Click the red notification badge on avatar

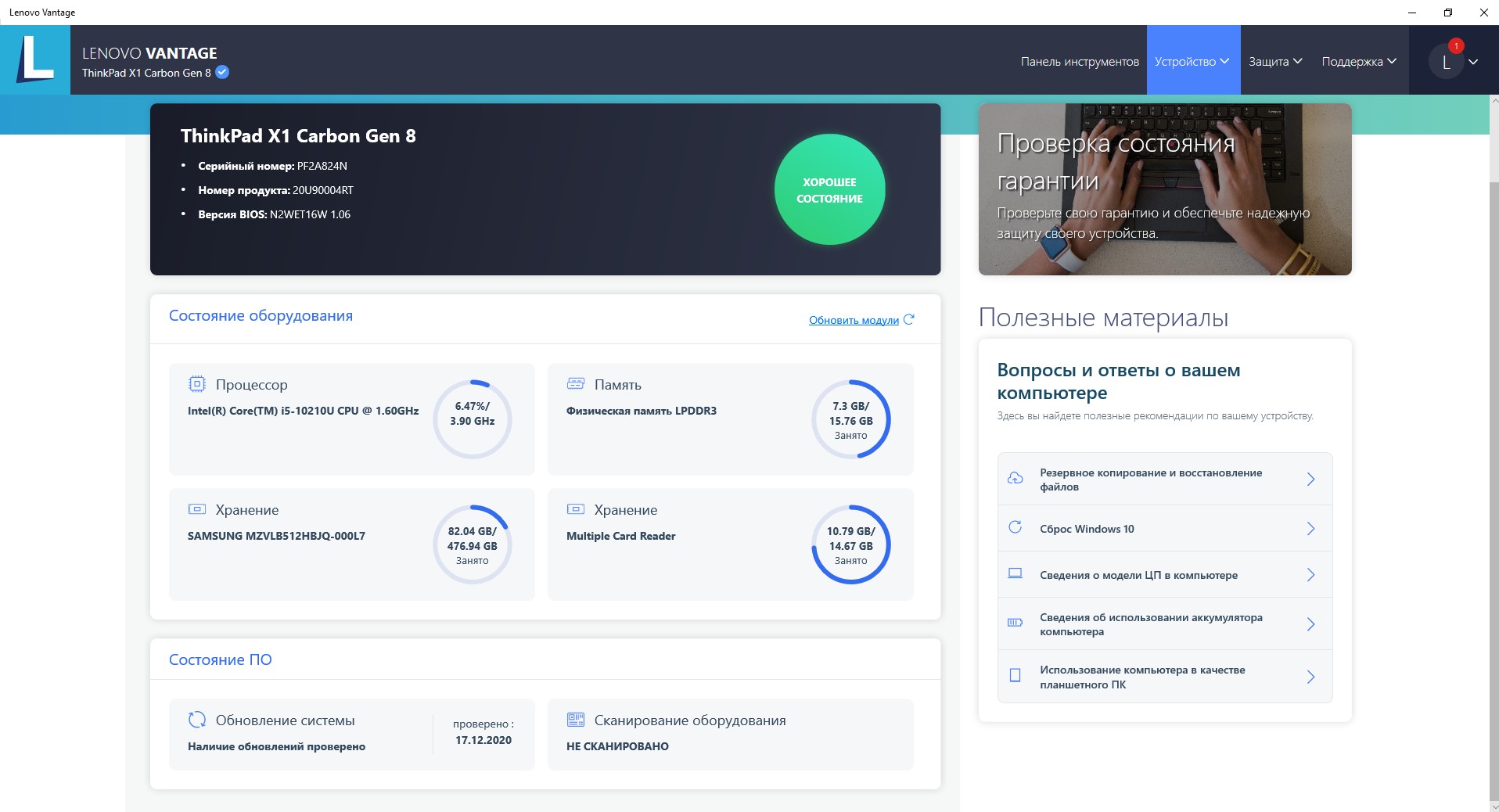(1456, 45)
